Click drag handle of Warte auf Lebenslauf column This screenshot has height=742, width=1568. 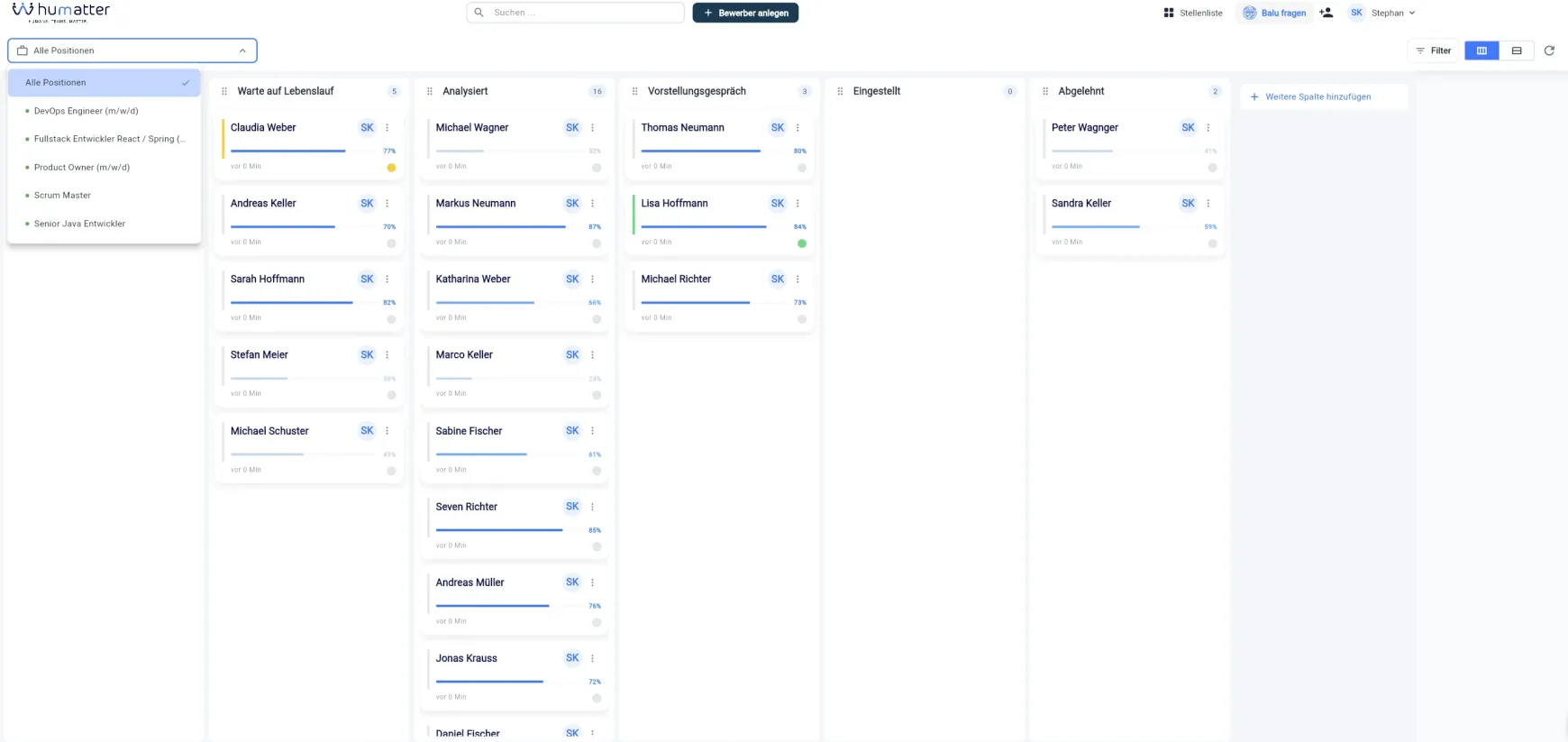pyautogui.click(x=224, y=91)
